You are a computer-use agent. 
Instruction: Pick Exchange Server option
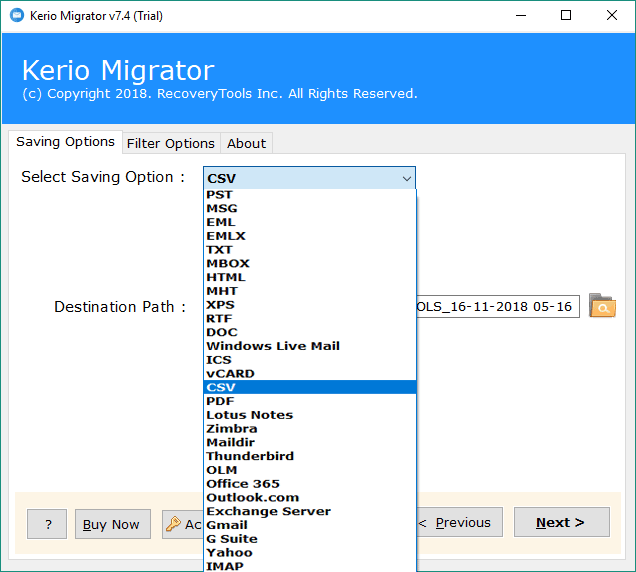[310, 512]
